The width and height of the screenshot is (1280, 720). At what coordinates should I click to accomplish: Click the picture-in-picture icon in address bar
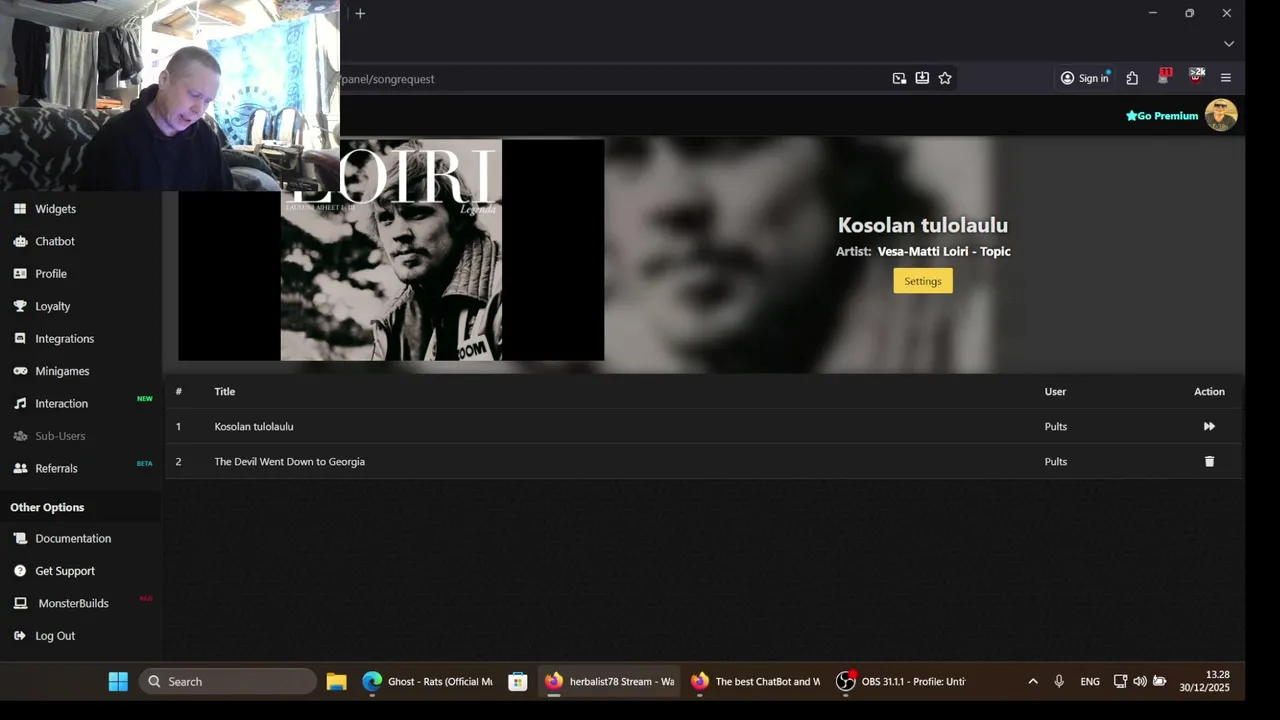click(x=899, y=78)
